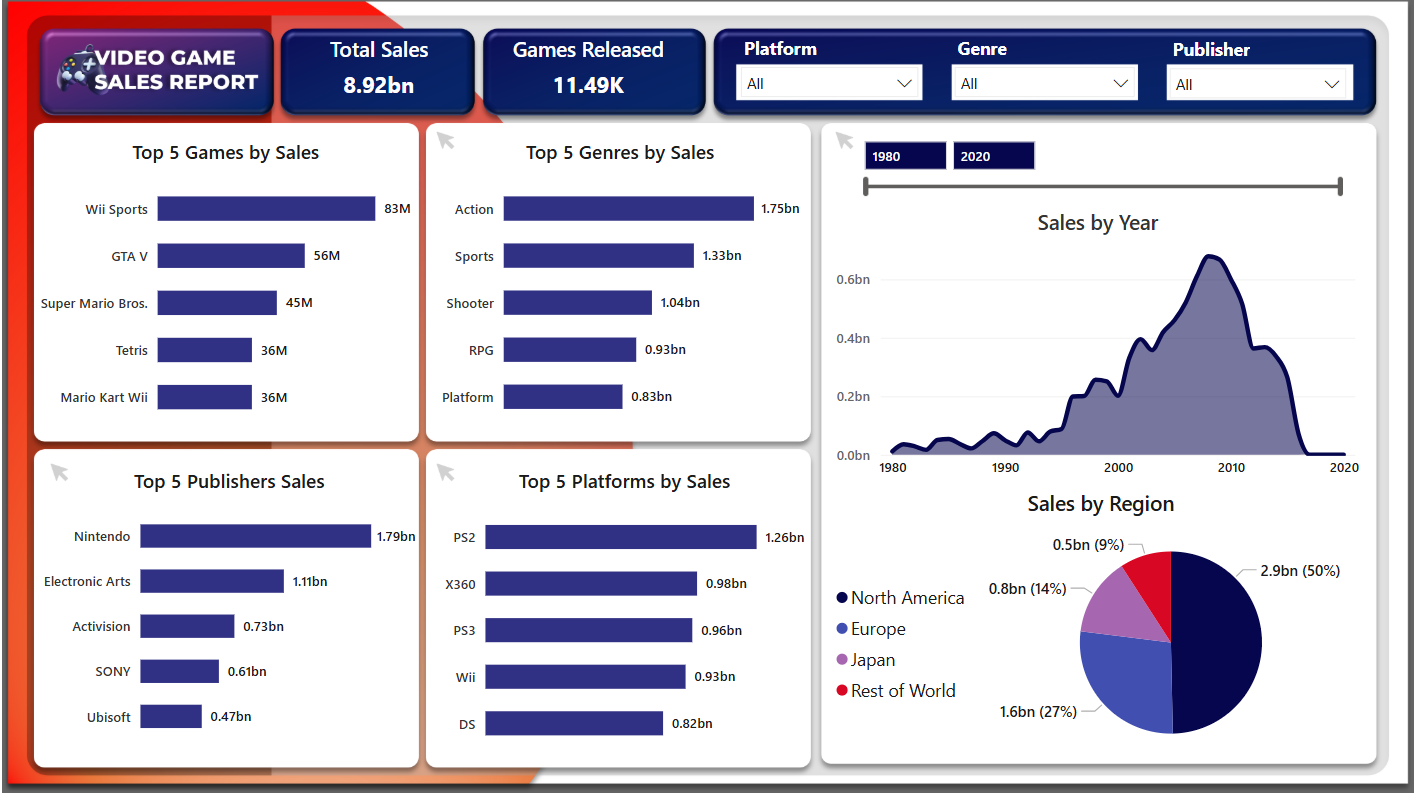
Task: Click the Sales by Year chart title
Action: [1098, 223]
